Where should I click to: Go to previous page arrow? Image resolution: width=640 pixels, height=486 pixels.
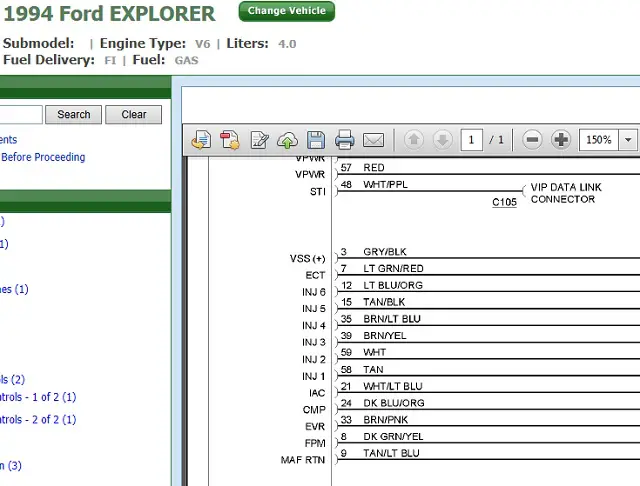(x=413, y=140)
